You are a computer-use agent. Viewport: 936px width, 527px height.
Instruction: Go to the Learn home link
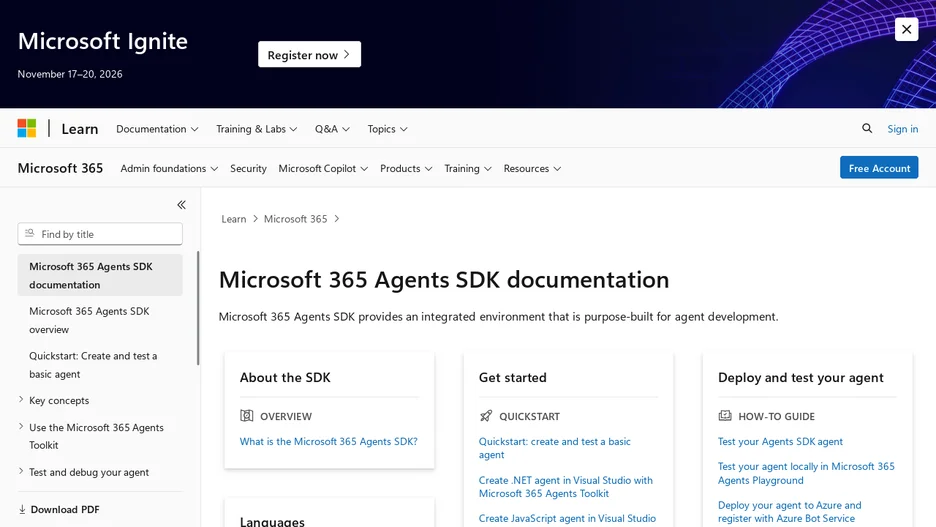(80, 129)
